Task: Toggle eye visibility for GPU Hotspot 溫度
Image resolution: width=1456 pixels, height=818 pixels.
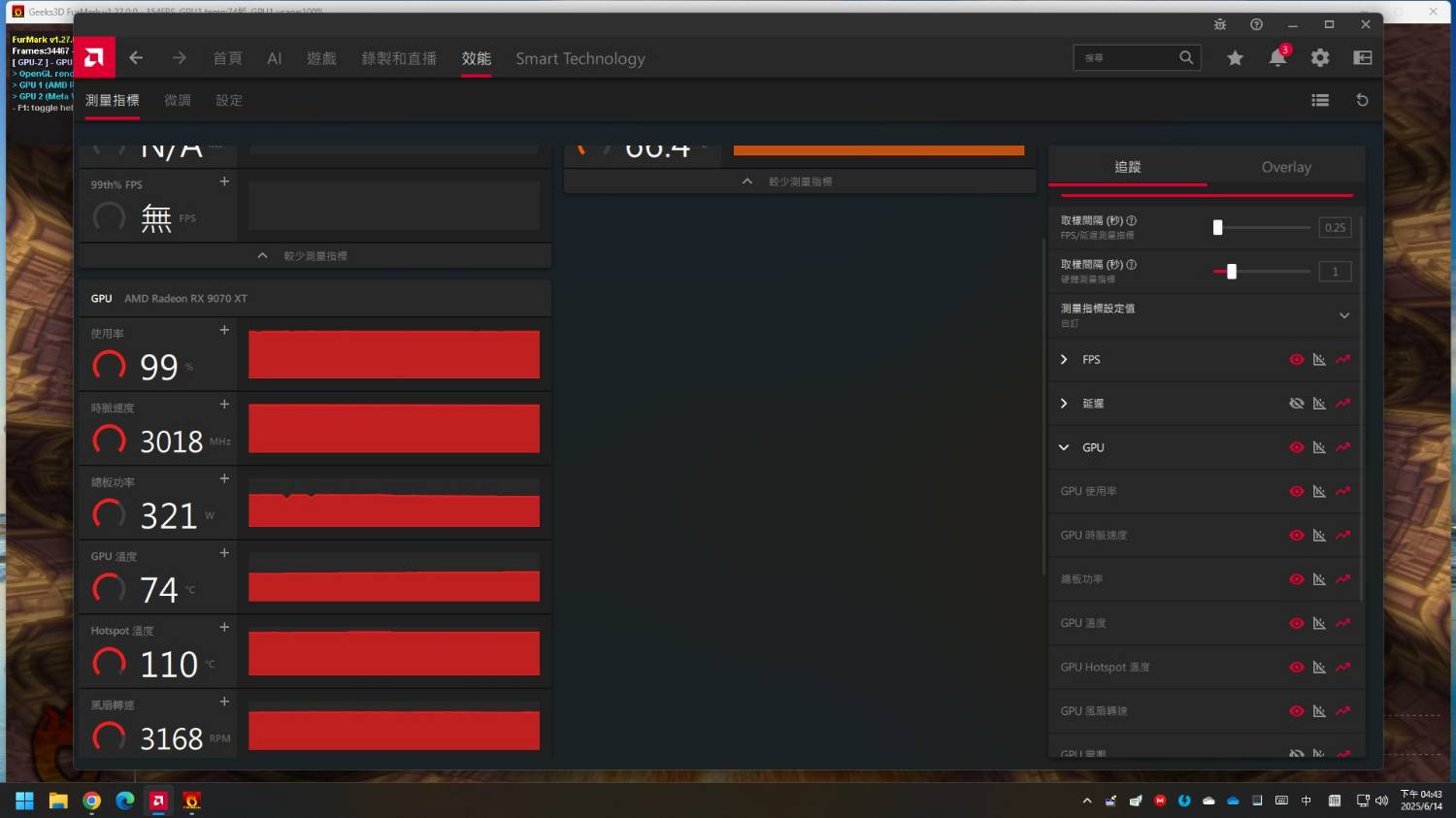Action: click(x=1296, y=667)
